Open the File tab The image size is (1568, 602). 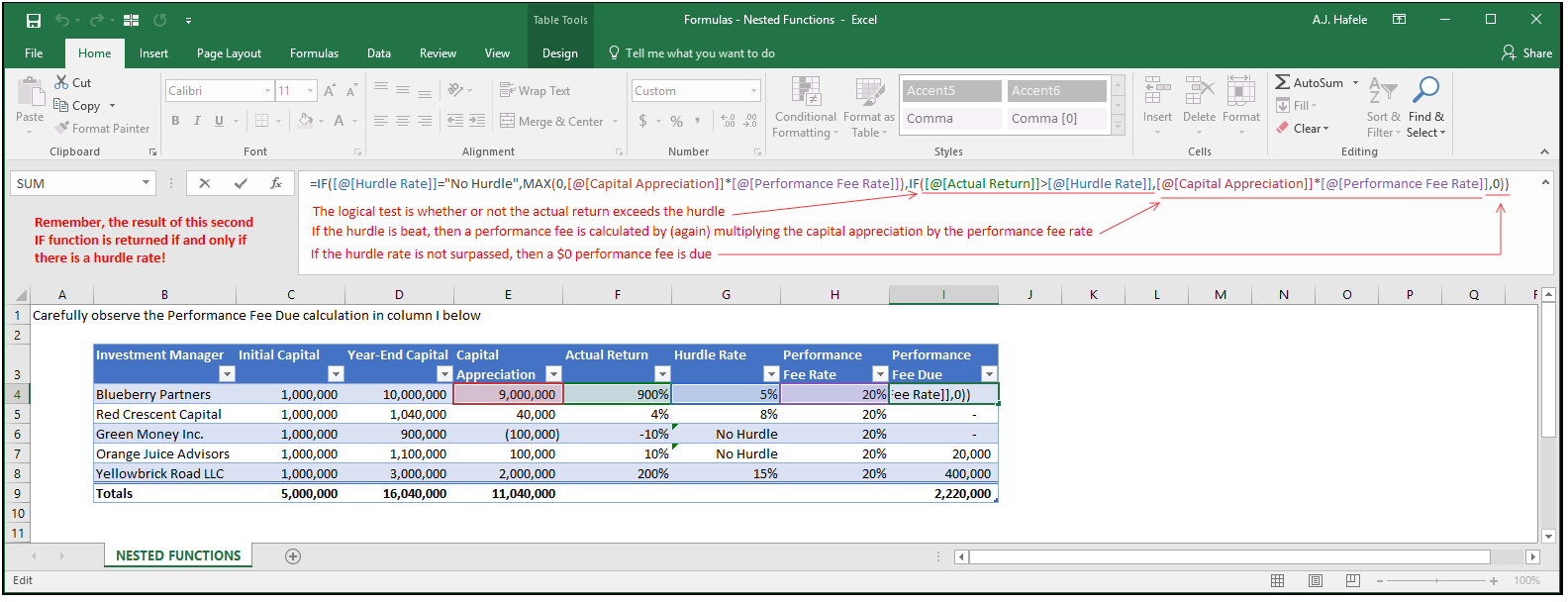coord(34,53)
